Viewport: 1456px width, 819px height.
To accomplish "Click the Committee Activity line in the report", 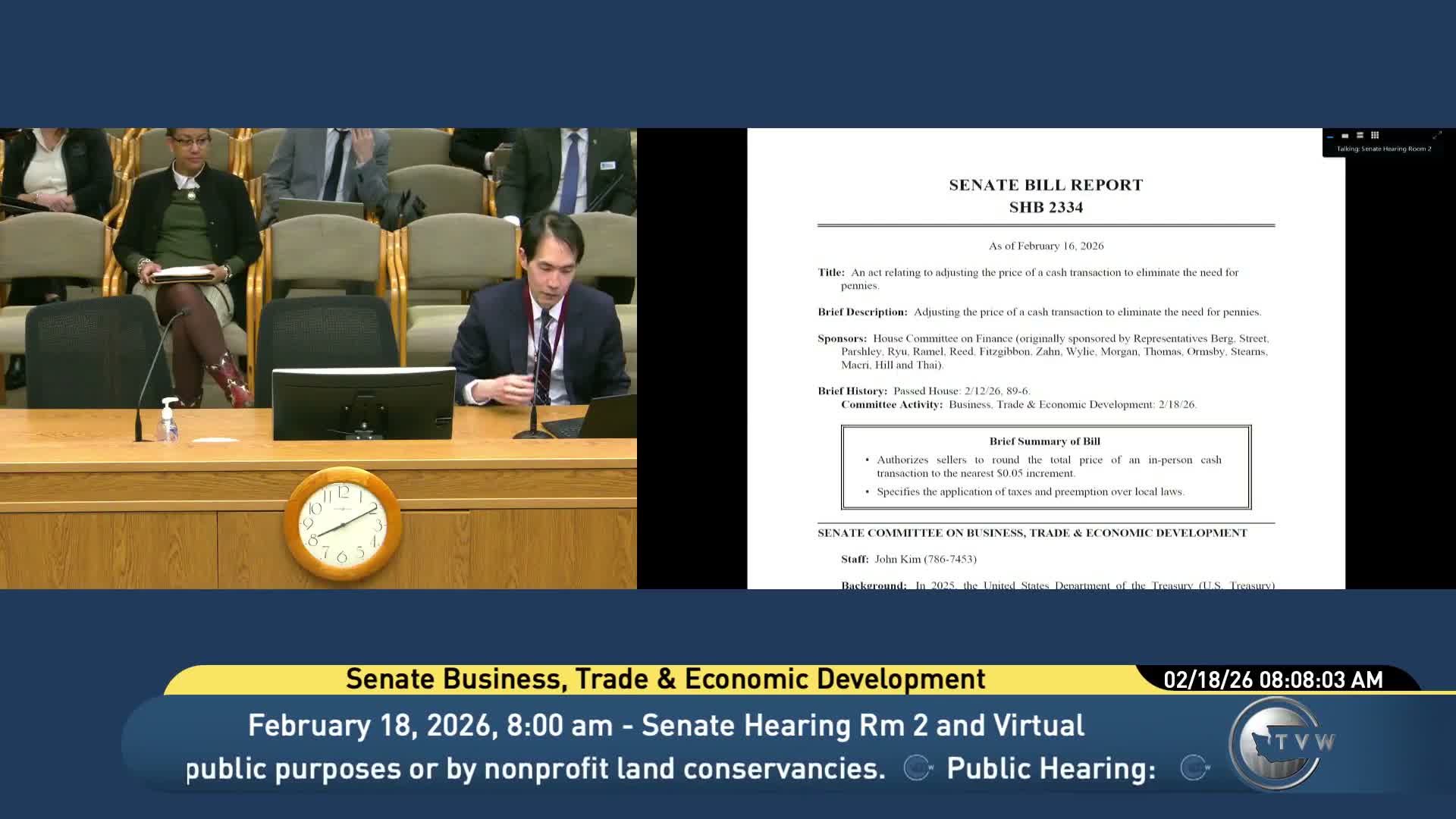I will click(x=1018, y=405).
